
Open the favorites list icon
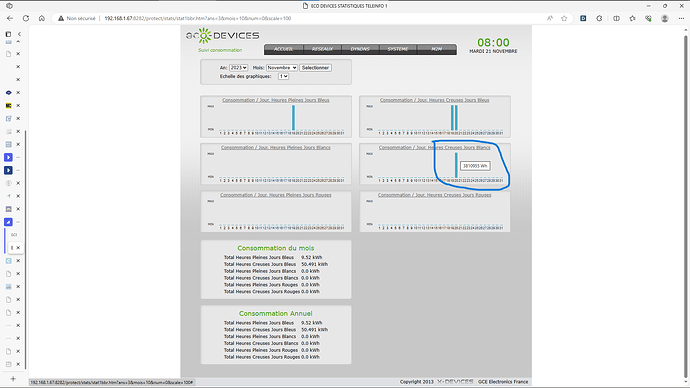click(x=632, y=18)
